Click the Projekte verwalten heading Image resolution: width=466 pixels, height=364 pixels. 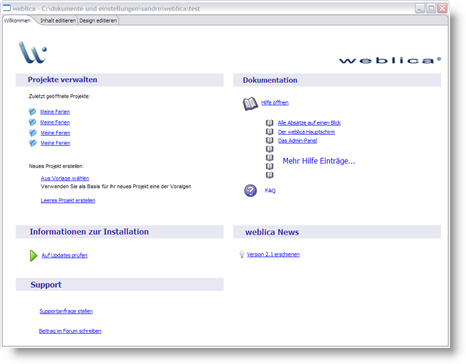[63, 80]
